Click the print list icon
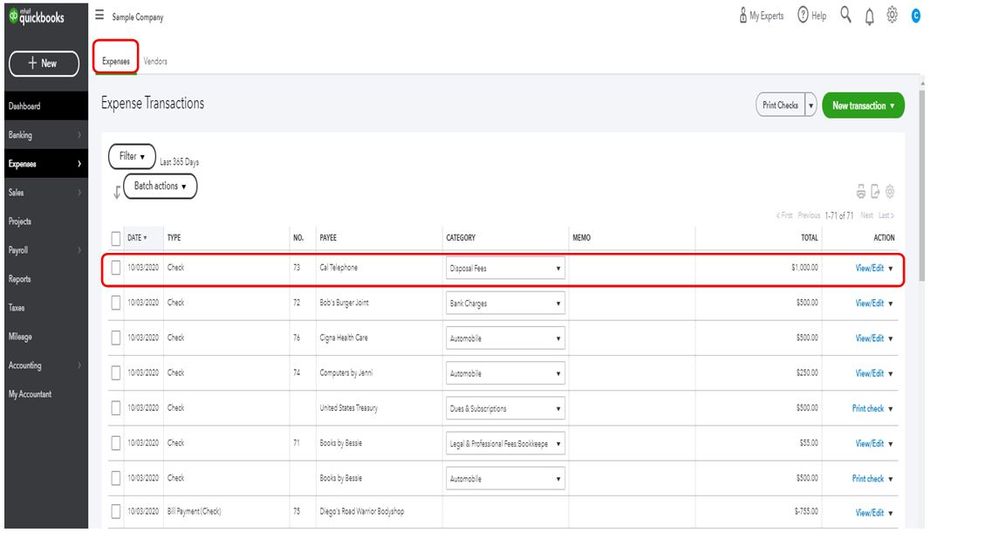This screenshot has width=999, height=559. 860,192
